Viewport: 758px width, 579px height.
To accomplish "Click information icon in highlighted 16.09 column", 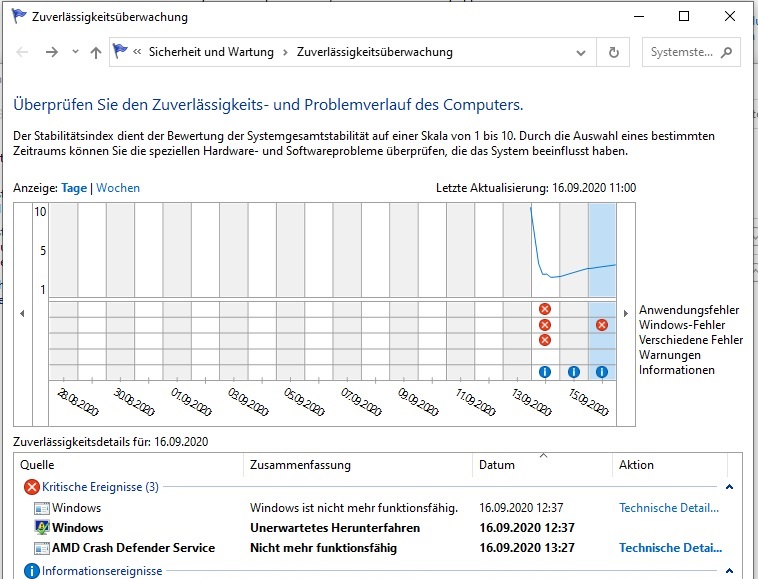I will [x=602, y=372].
